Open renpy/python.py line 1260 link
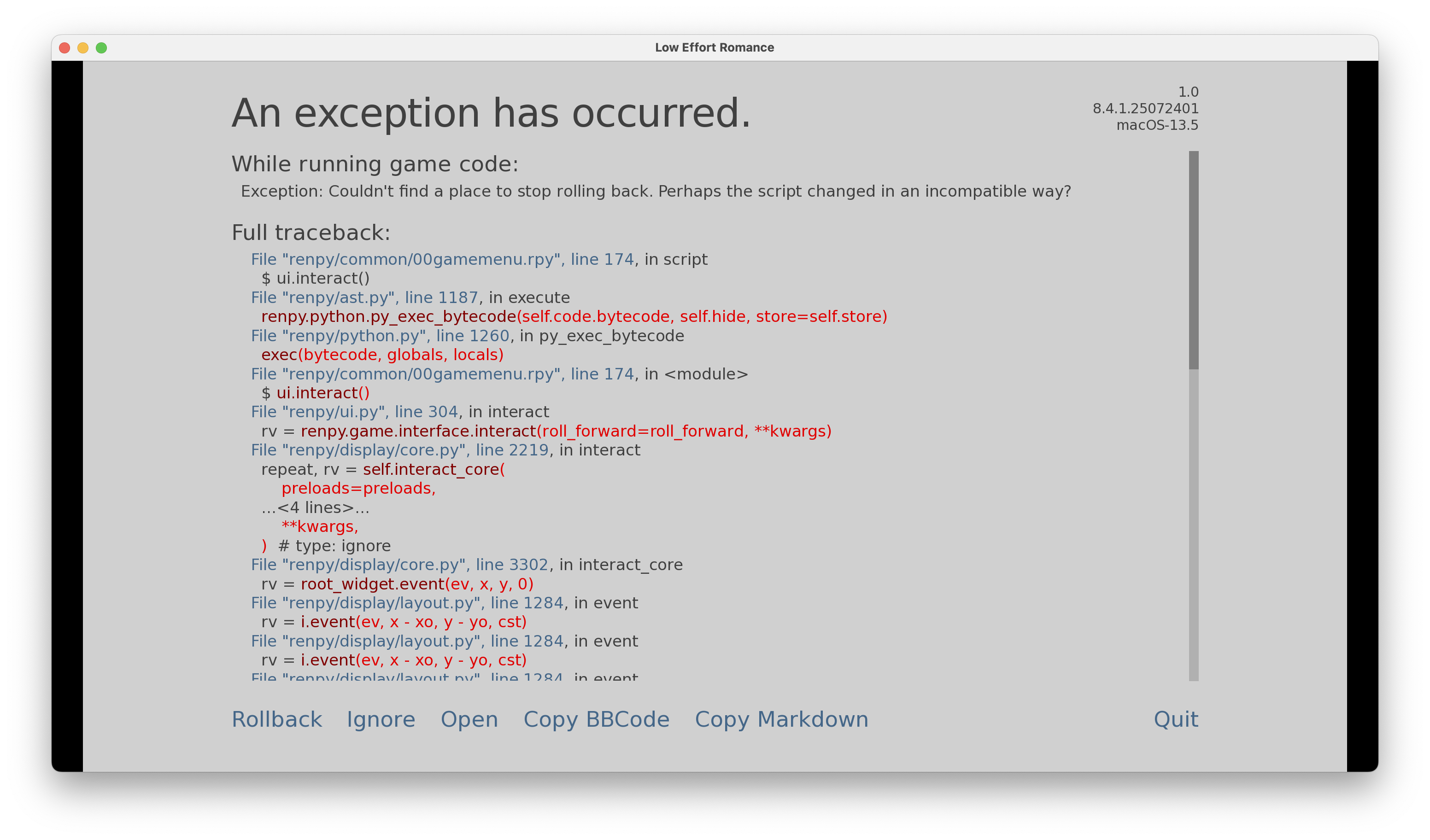Screen dimensions: 1430x840 tap(380, 336)
